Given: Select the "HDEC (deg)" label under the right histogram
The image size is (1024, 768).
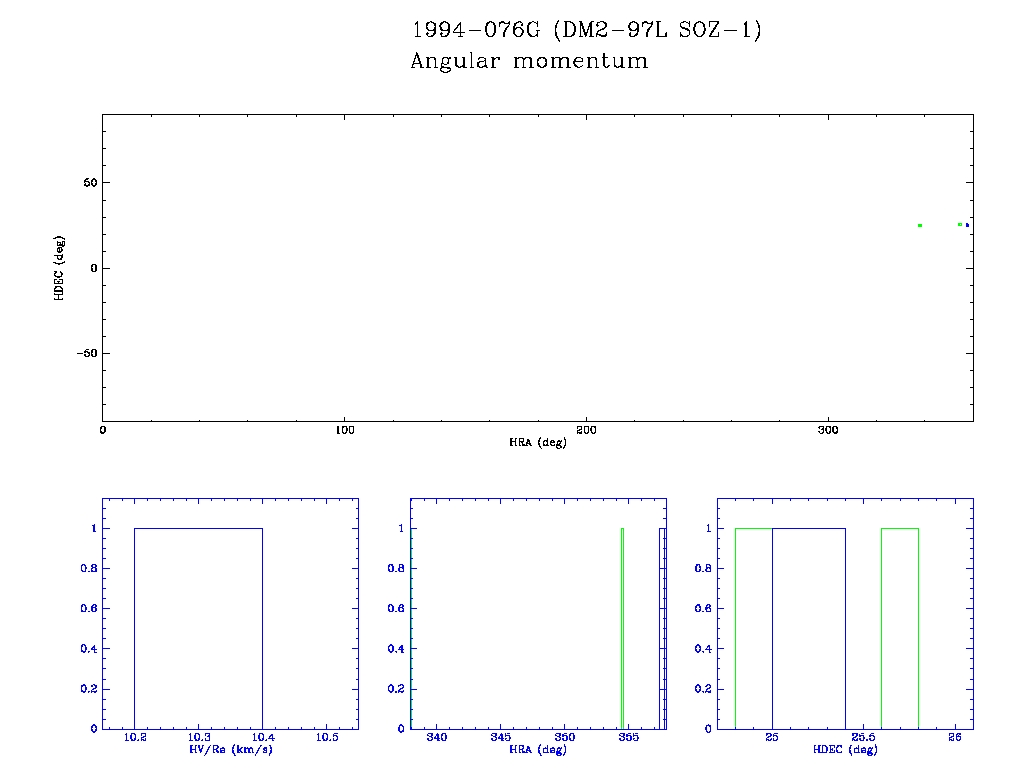Looking at the screenshot, I should (845, 749).
